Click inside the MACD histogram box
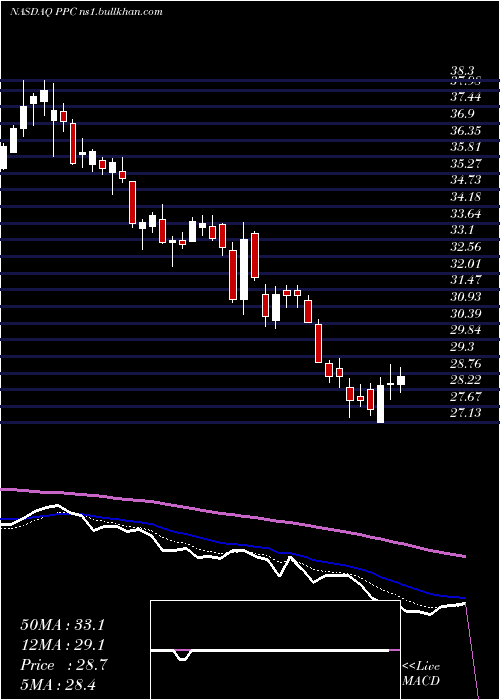This screenshot has width=500, height=700. pyautogui.click(x=275, y=650)
